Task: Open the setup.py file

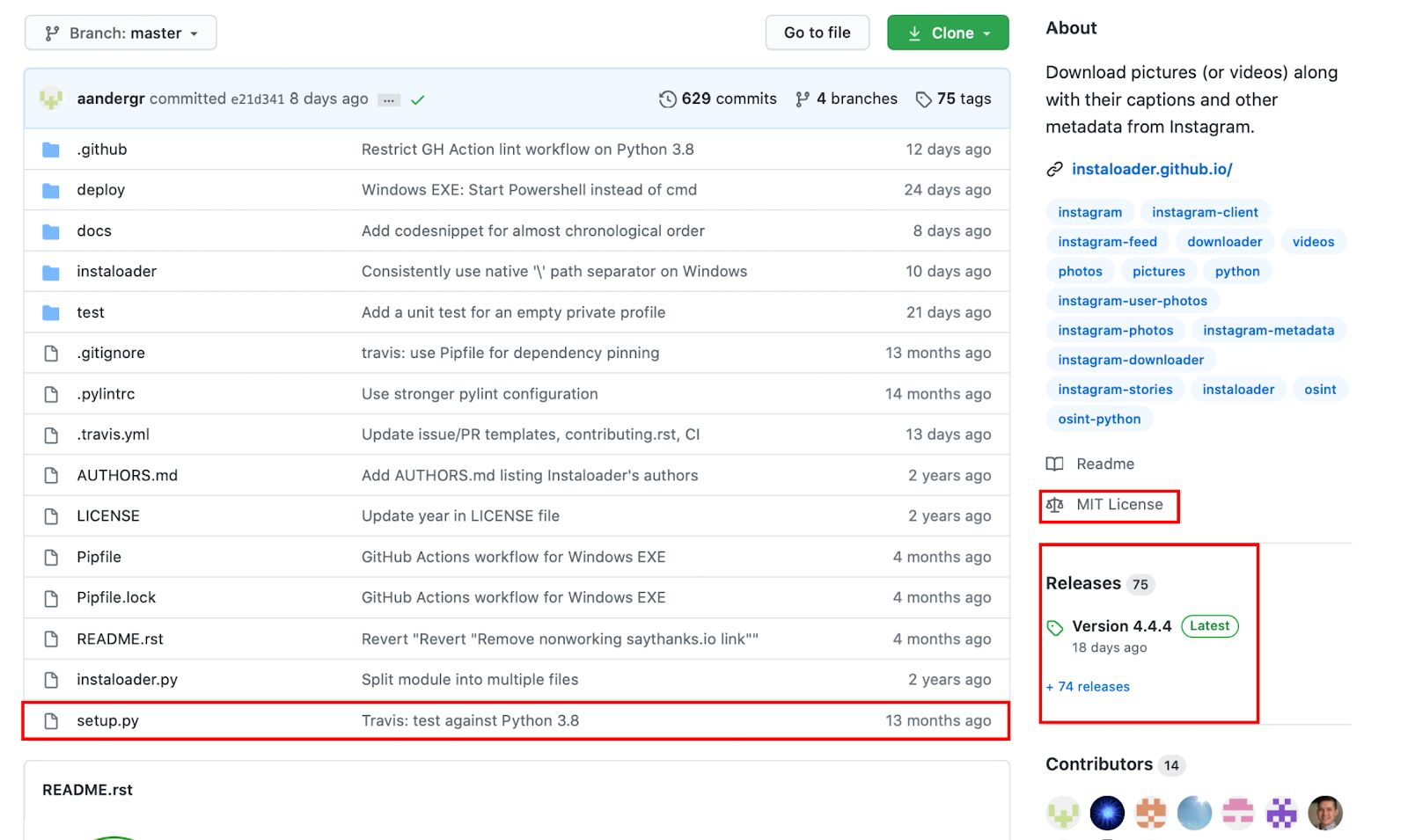Action: click(x=107, y=721)
